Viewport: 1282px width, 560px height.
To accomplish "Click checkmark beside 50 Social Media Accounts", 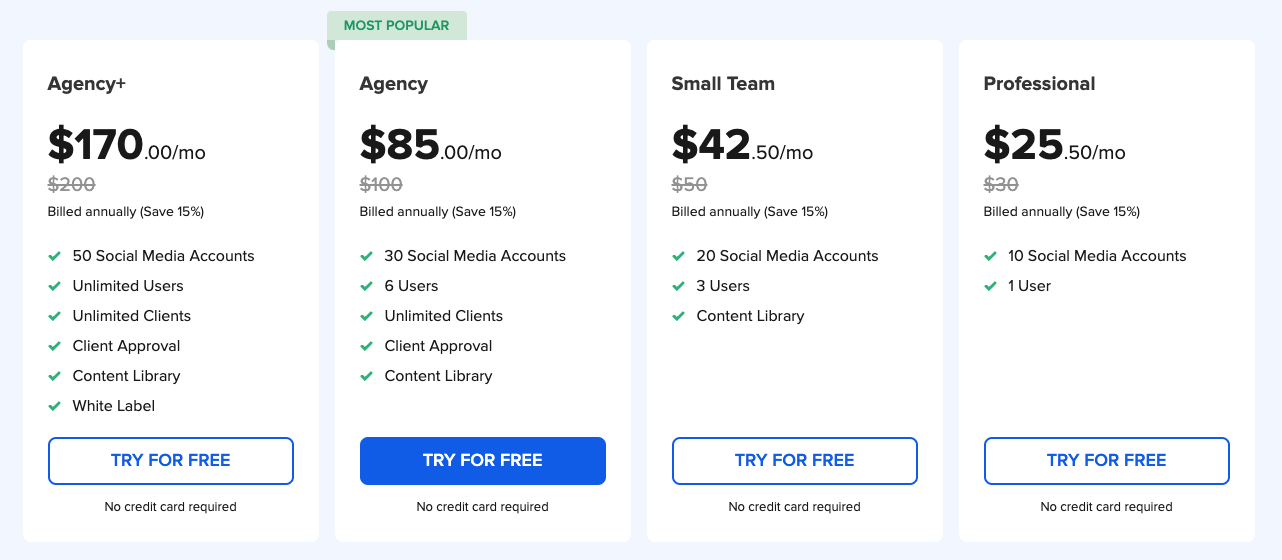I will point(55,256).
